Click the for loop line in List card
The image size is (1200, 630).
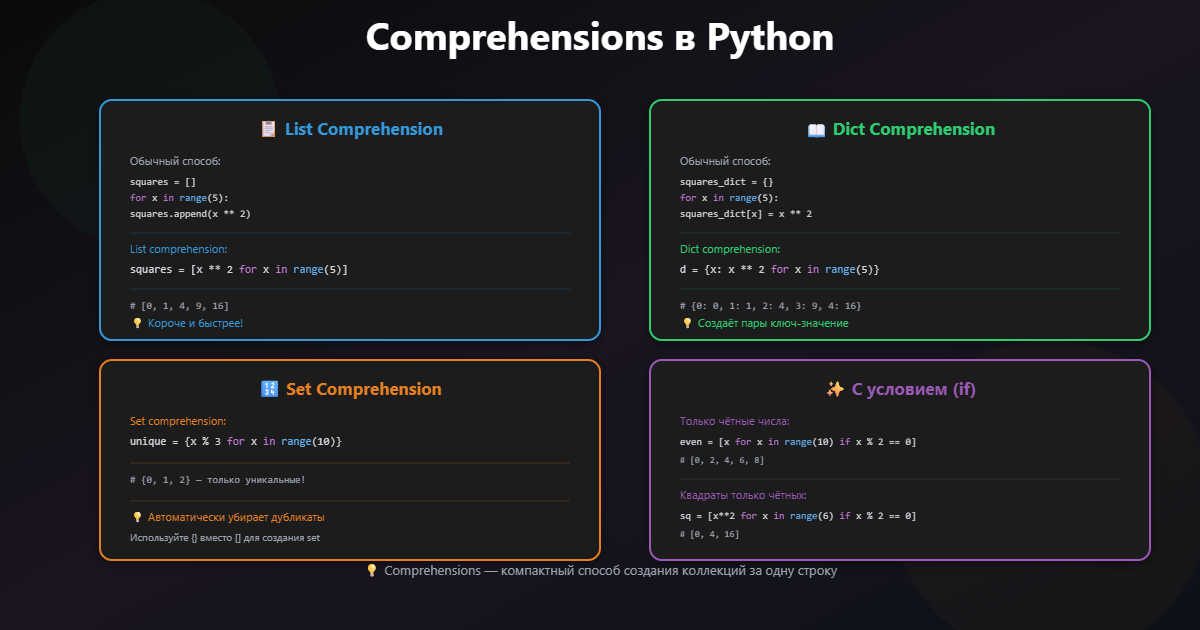pyautogui.click(x=179, y=198)
